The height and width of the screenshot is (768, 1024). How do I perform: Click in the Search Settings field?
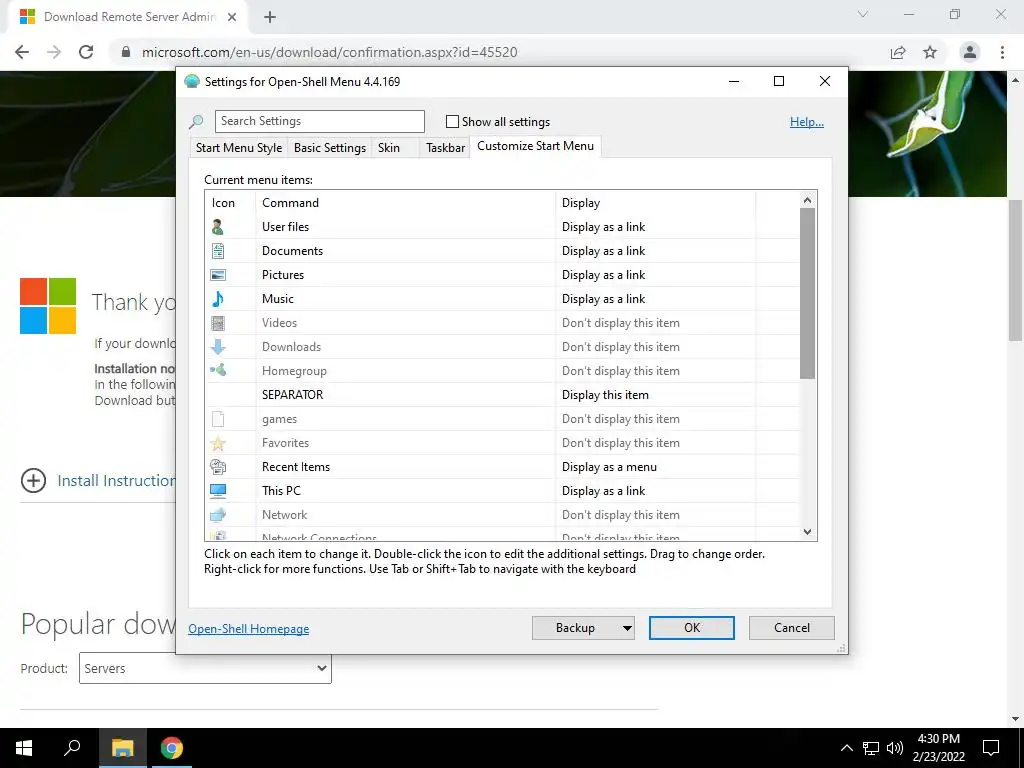(x=319, y=121)
